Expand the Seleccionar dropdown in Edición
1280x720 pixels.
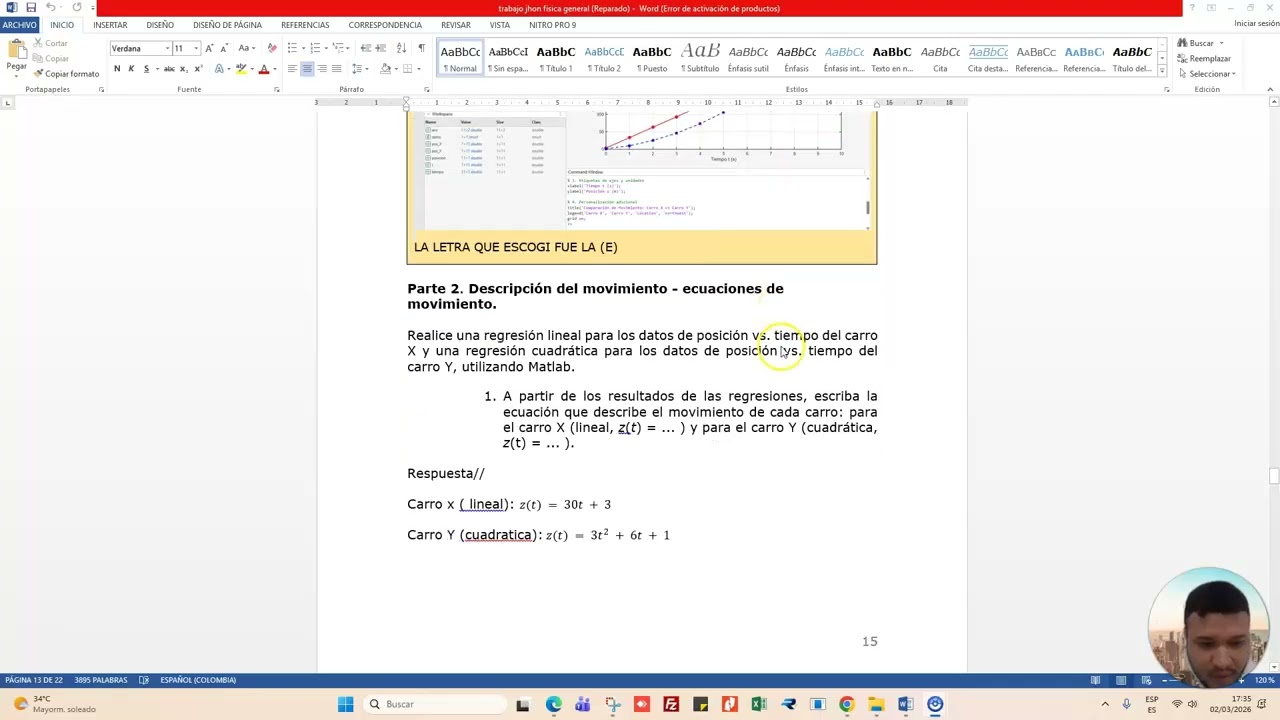pyautogui.click(x=1207, y=74)
